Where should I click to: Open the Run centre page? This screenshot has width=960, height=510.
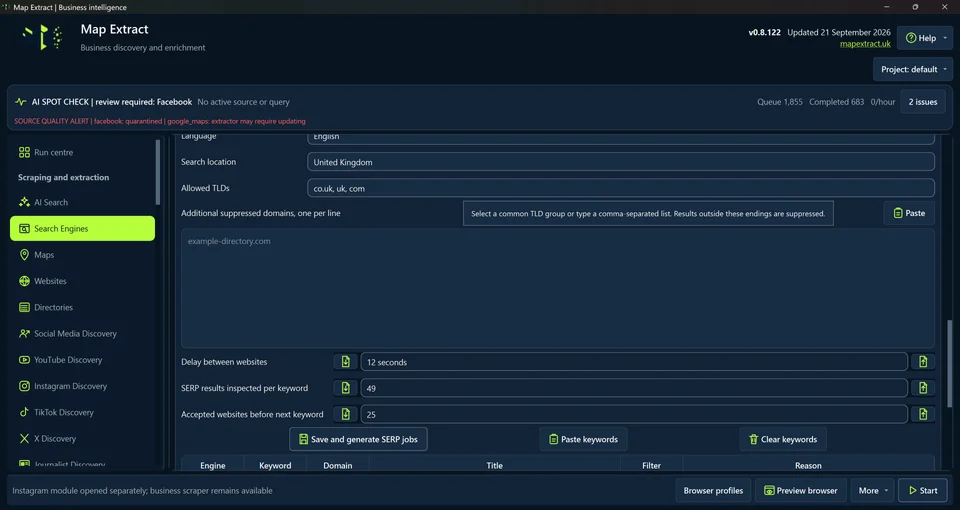[x=82, y=152]
